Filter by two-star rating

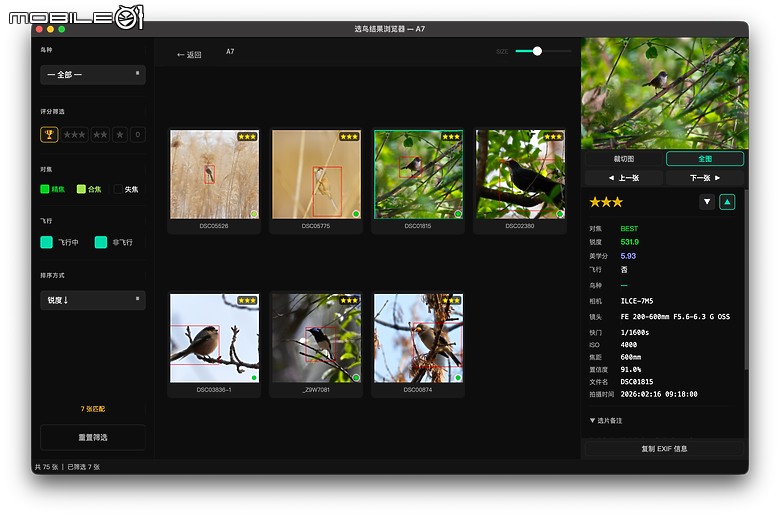pyautogui.click(x=100, y=134)
